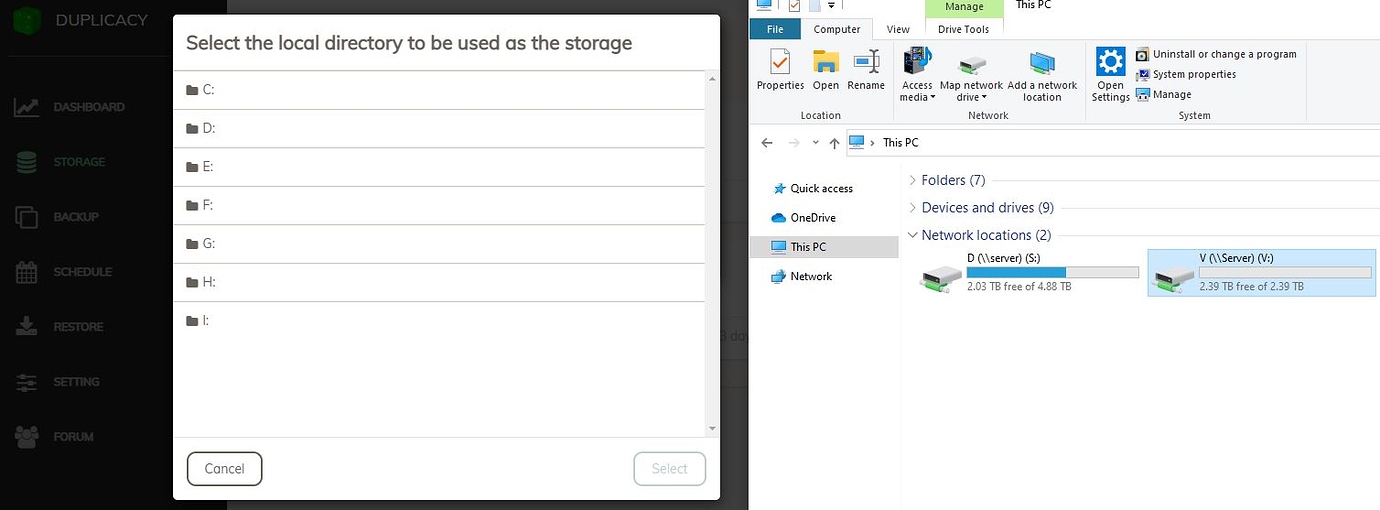Viewport: 1380px width, 510px height.
Task: Click the This PC address bar
Action: point(1112,143)
